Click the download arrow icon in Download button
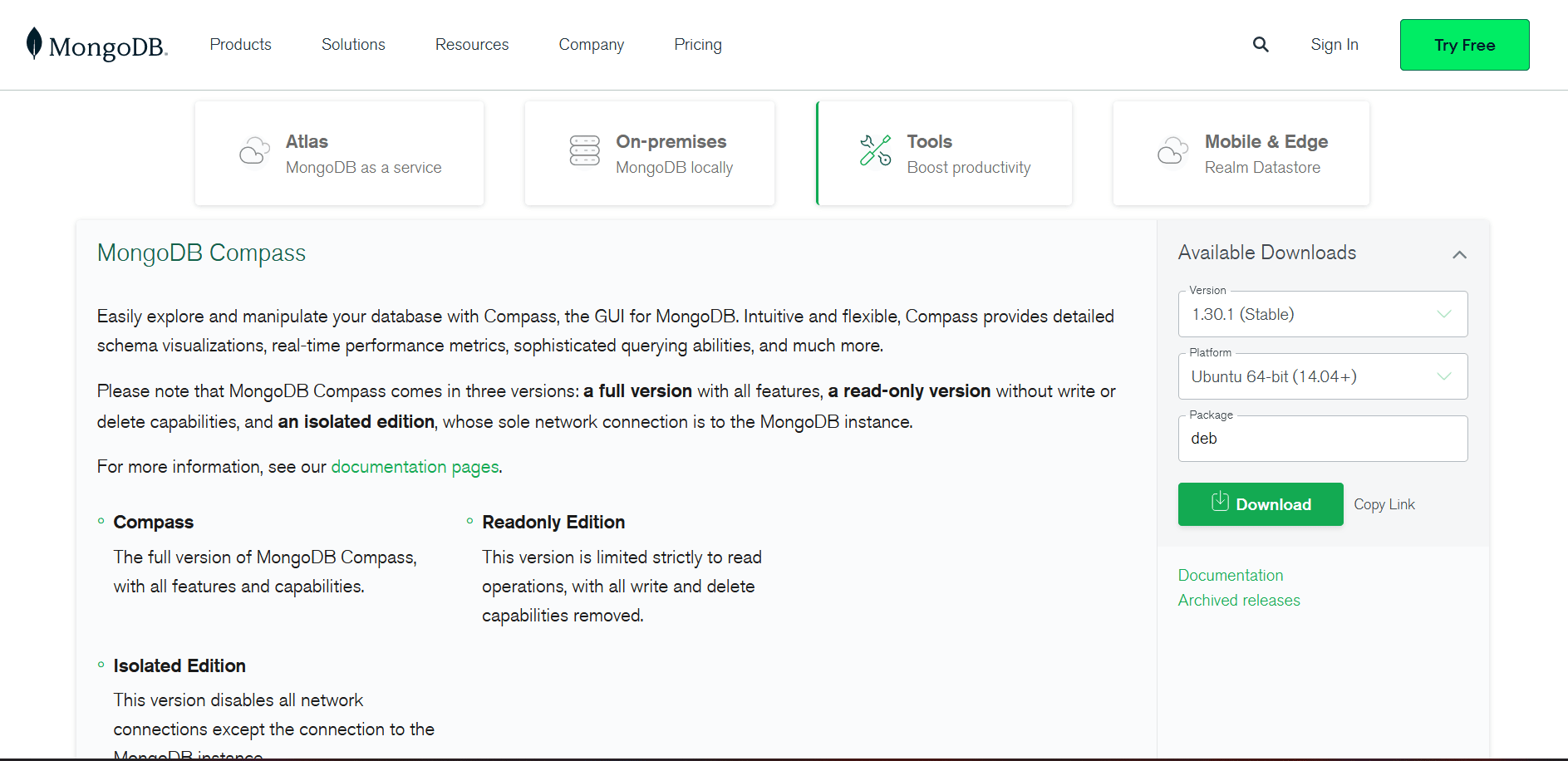 pos(1220,501)
